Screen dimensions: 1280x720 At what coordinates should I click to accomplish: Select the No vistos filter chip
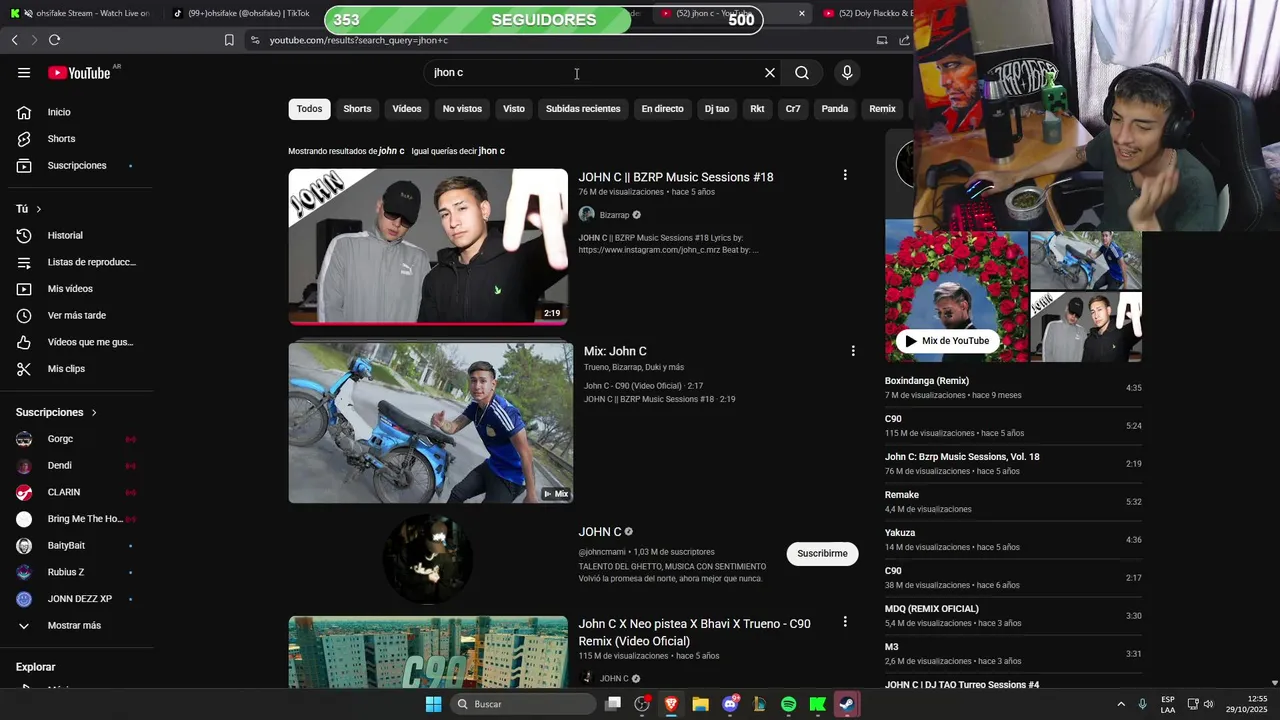[x=462, y=109]
